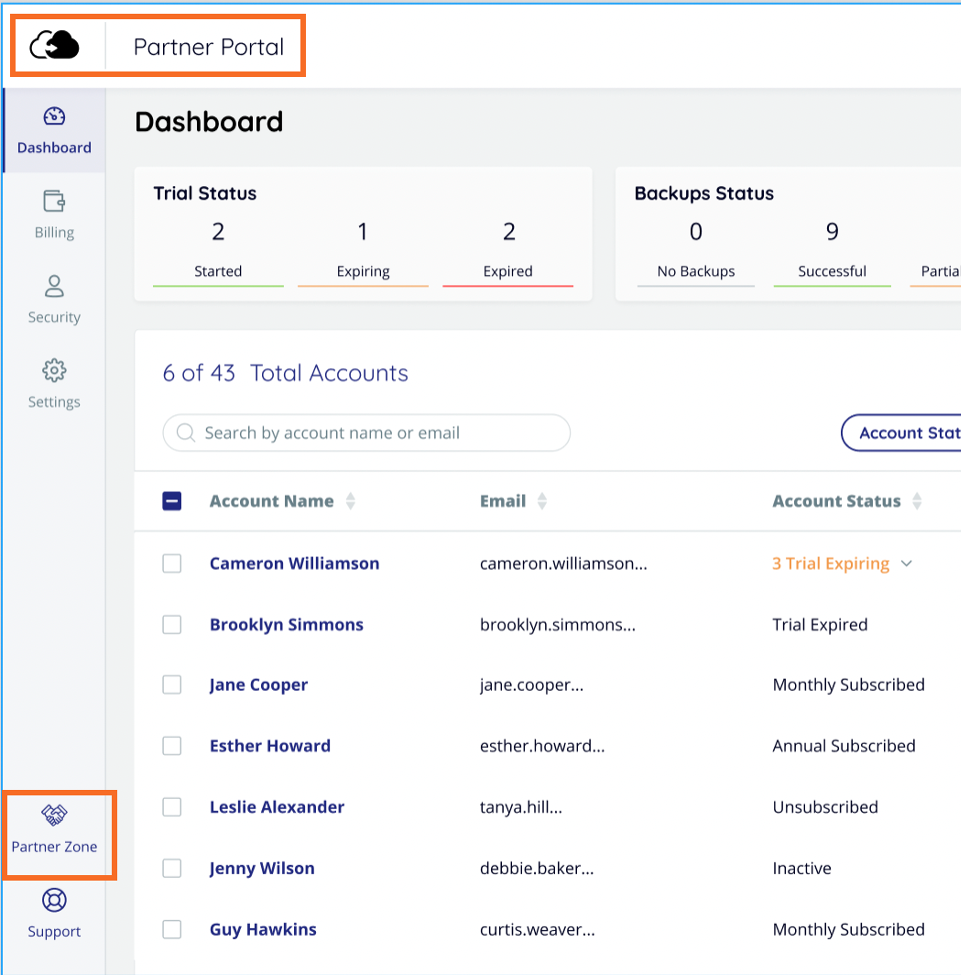Check the Guy Hawkins row checkbox
Image resolution: width=962 pixels, height=976 pixels.
(x=172, y=929)
